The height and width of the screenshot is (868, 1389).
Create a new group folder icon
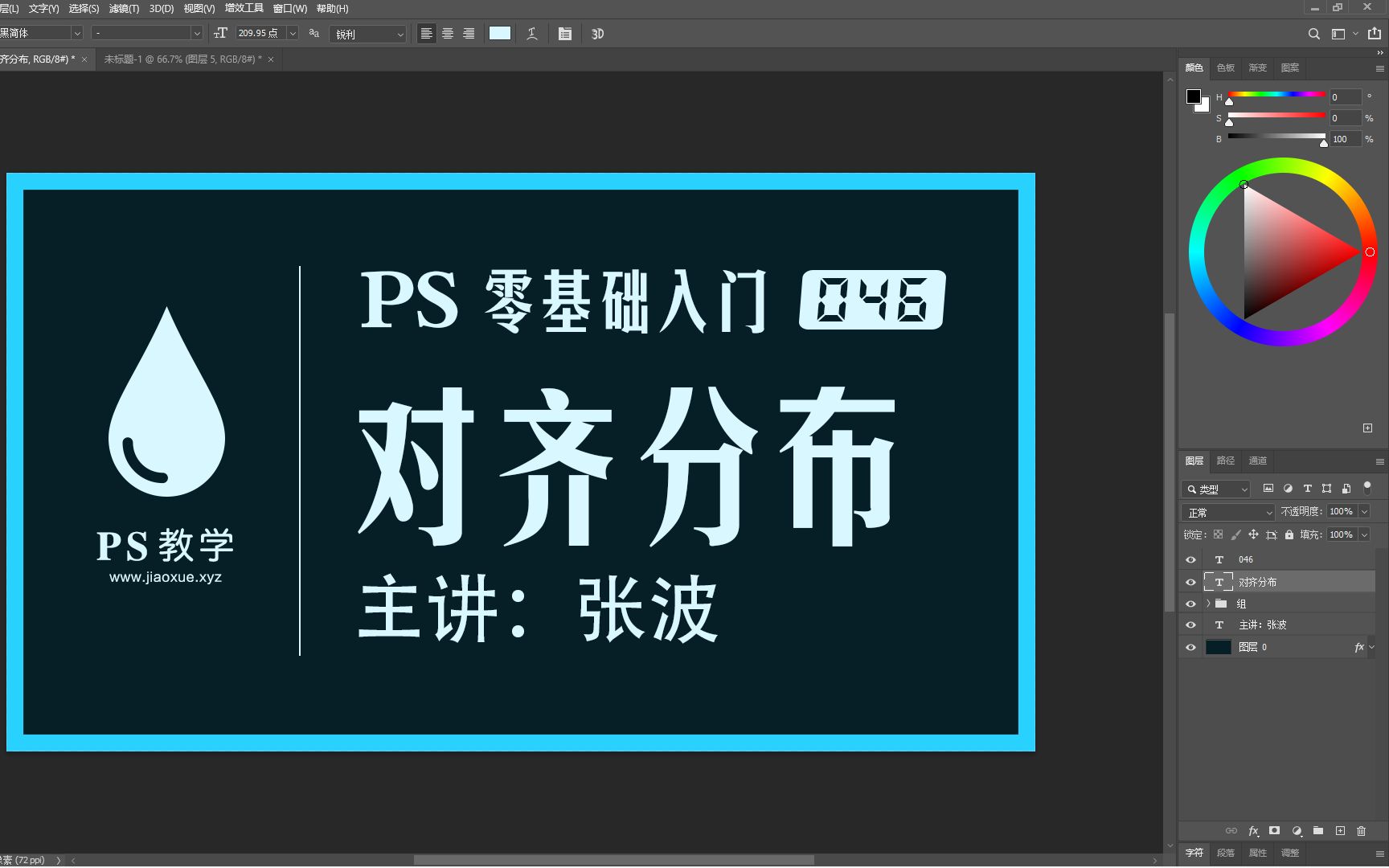[1317, 831]
